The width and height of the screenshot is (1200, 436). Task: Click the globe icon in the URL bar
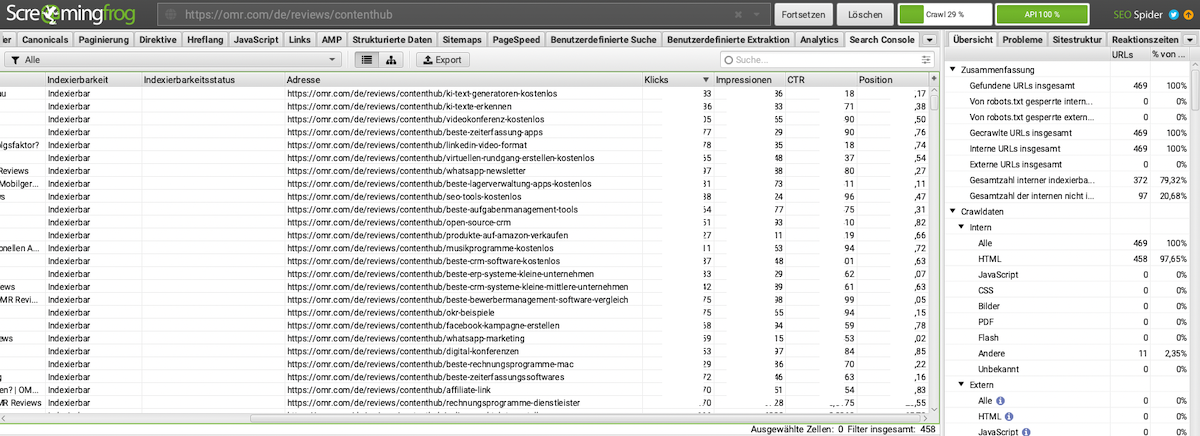click(x=171, y=15)
